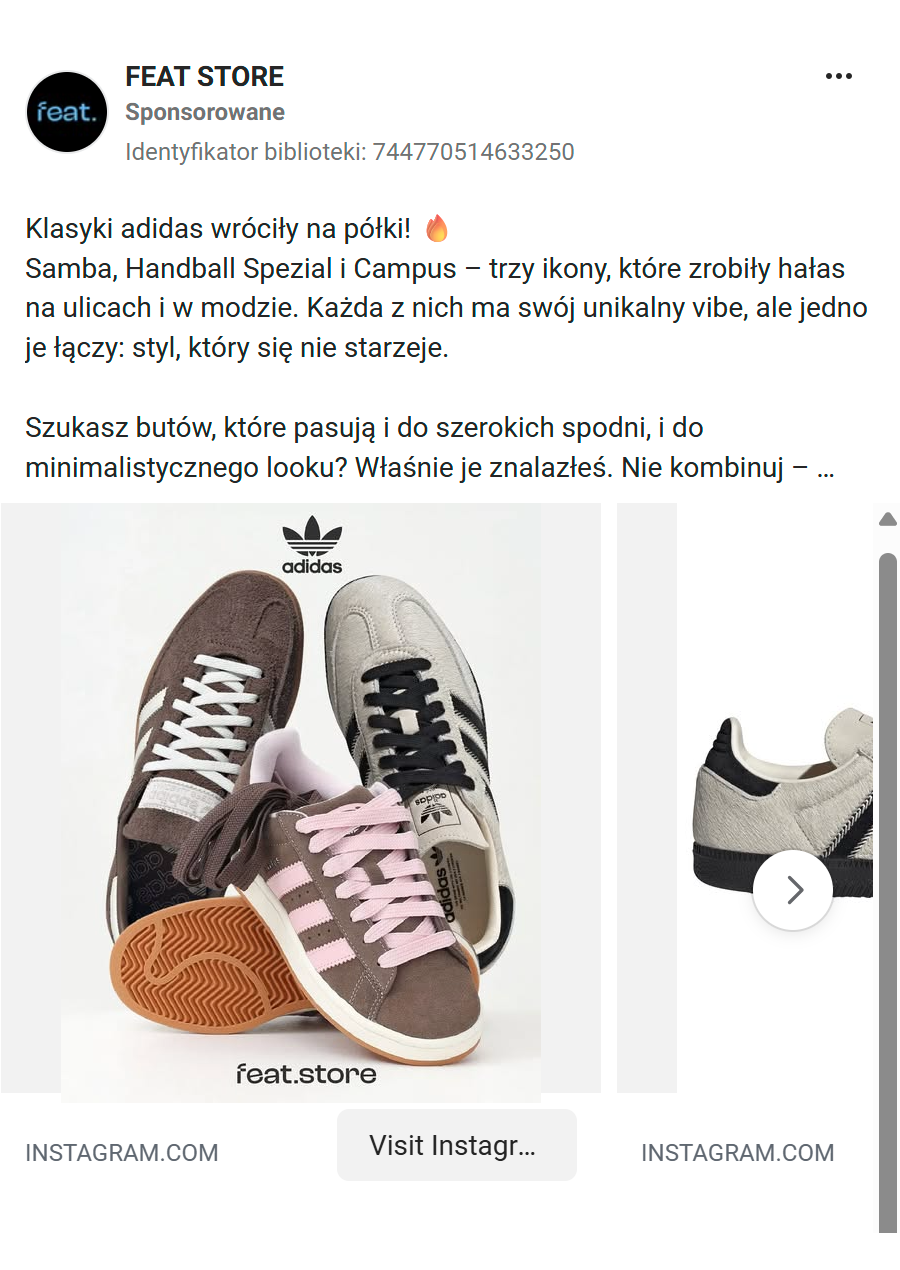Click the scrollbar up arrow

tap(887, 519)
